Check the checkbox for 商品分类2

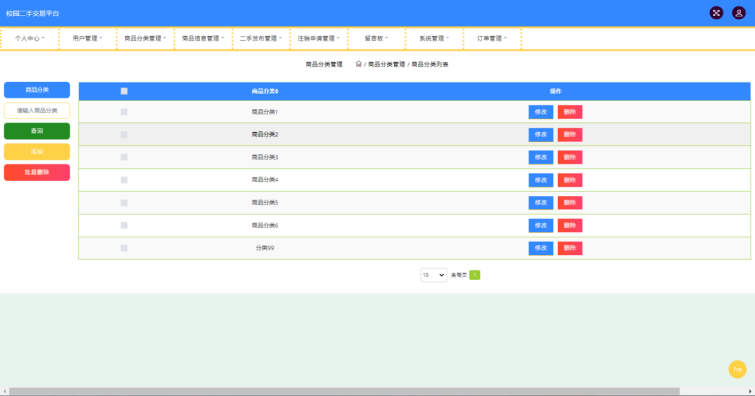click(x=124, y=134)
